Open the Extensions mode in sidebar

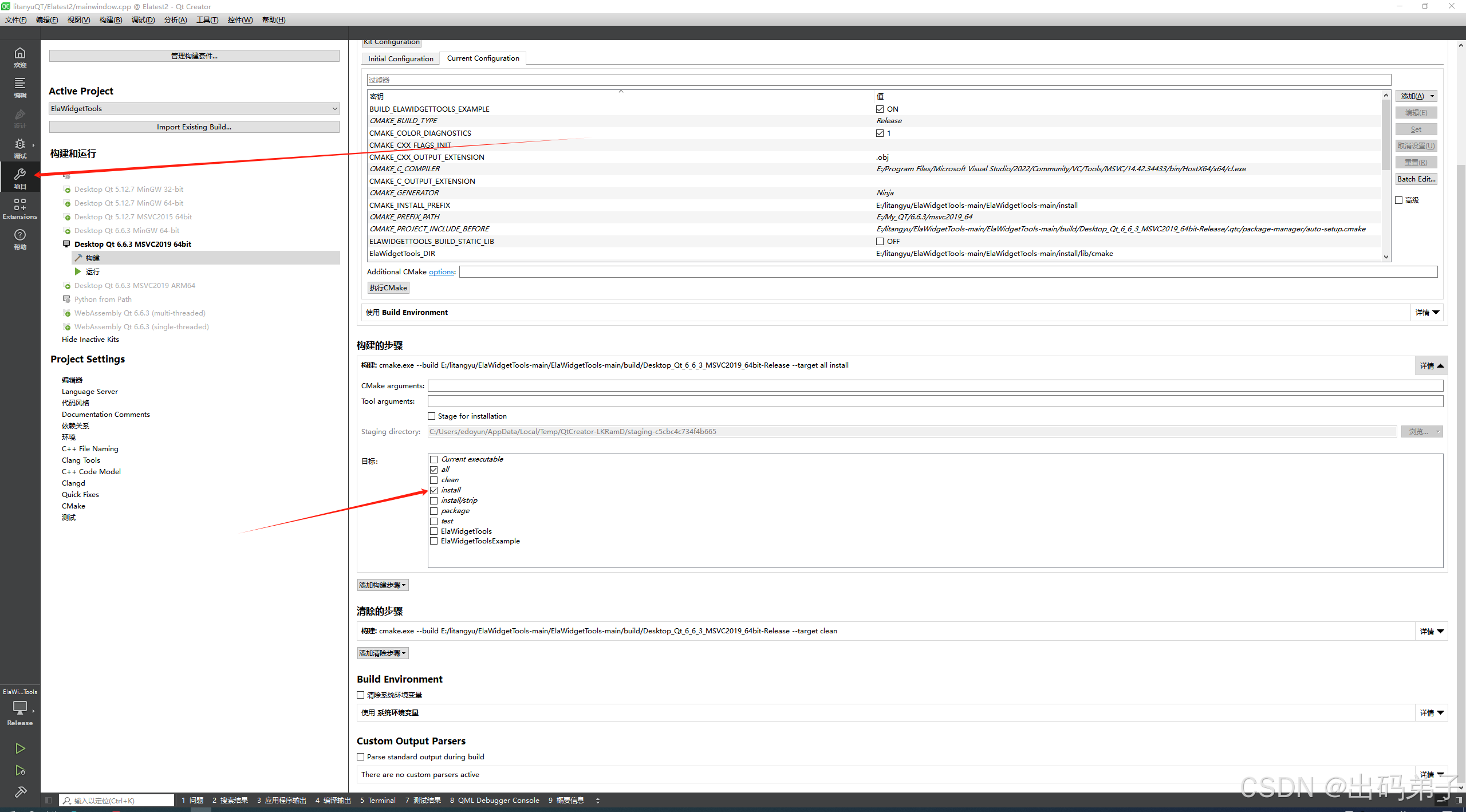pos(20,208)
